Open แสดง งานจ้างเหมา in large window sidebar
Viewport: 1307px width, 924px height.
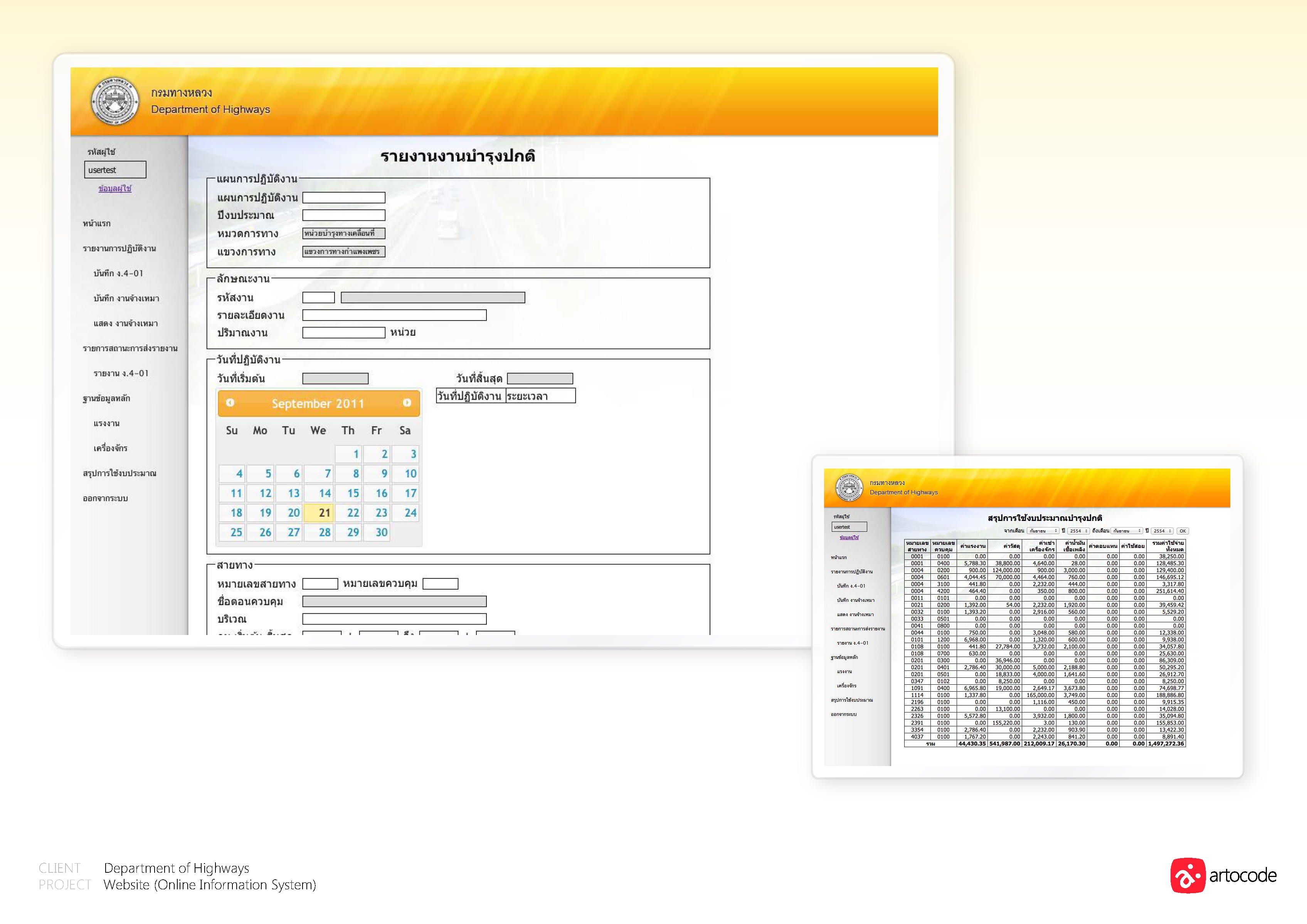pyautogui.click(x=126, y=324)
